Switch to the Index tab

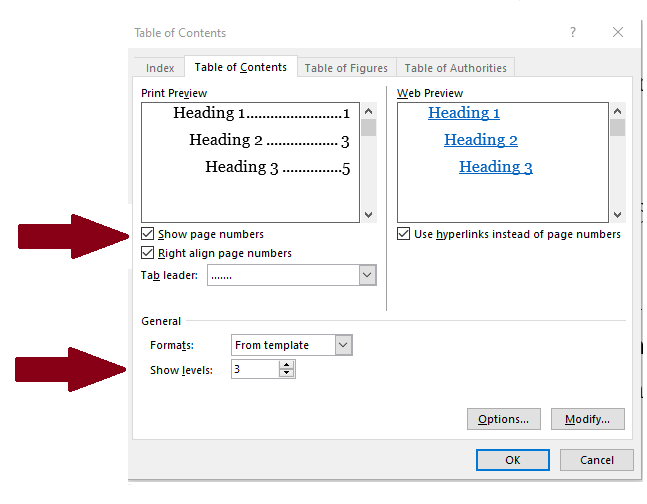pyautogui.click(x=160, y=68)
